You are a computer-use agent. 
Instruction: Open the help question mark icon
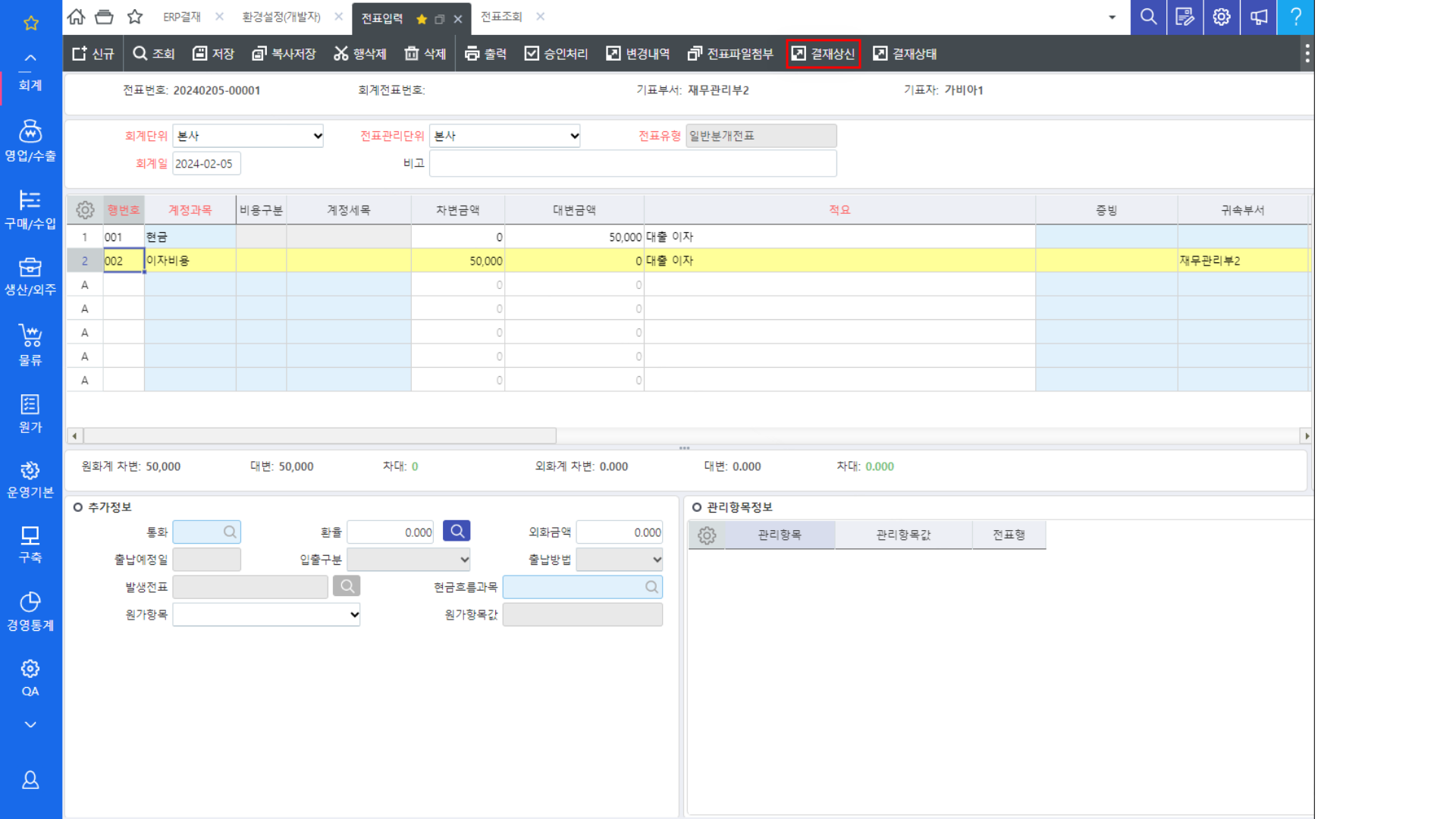(1296, 17)
